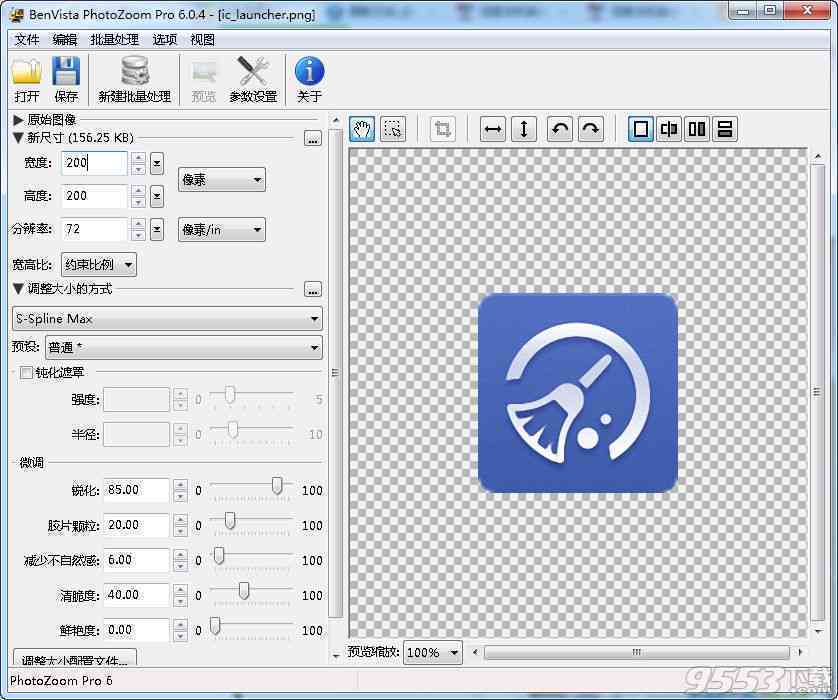Viewport: 838px width, 700px height.
Task: Rotate image clockwise
Action: tap(591, 129)
